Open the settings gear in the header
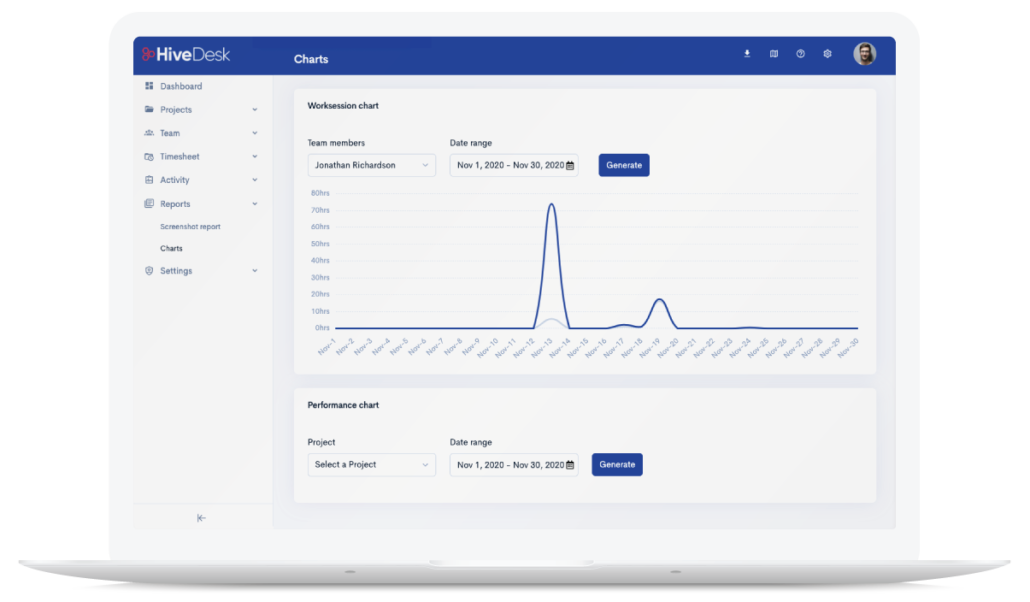The image size is (1030, 602). tap(827, 54)
